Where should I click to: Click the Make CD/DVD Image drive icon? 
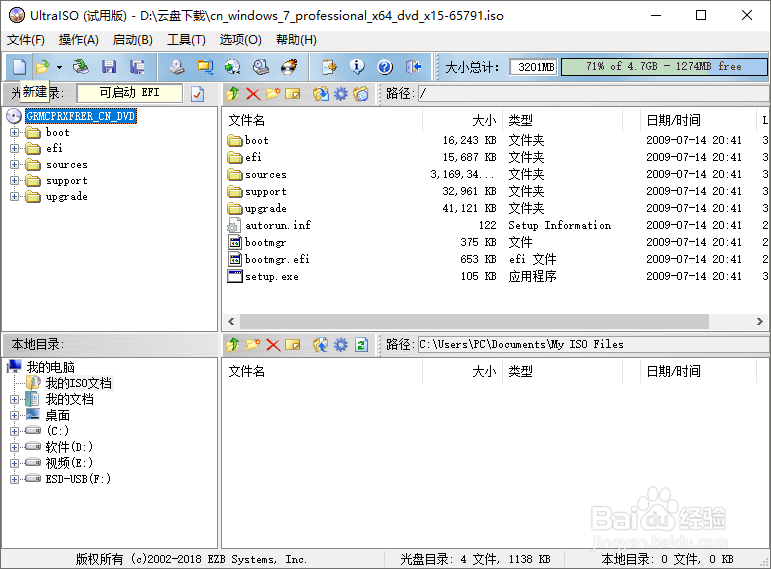pos(177,66)
